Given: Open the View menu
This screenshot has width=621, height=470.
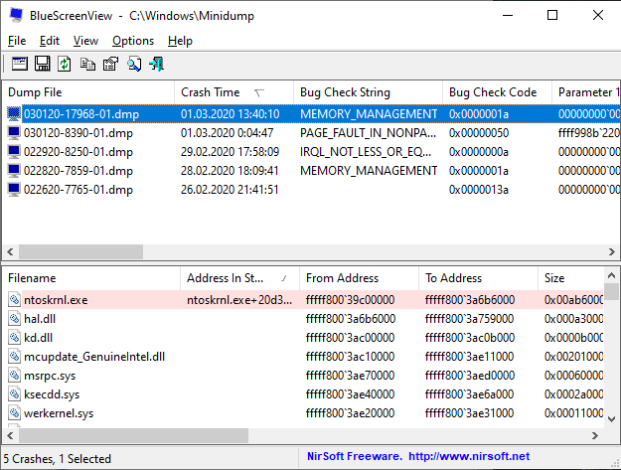Looking at the screenshot, I should pos(86,41).
